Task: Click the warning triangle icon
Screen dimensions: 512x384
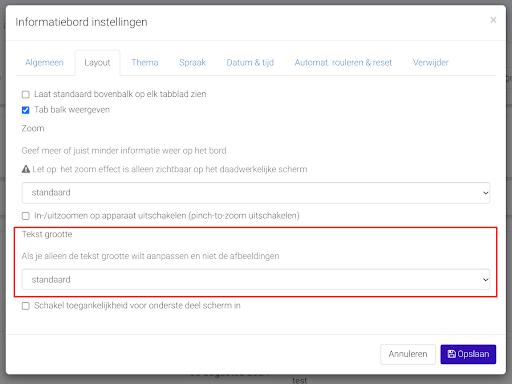Action: coord(26,169)
